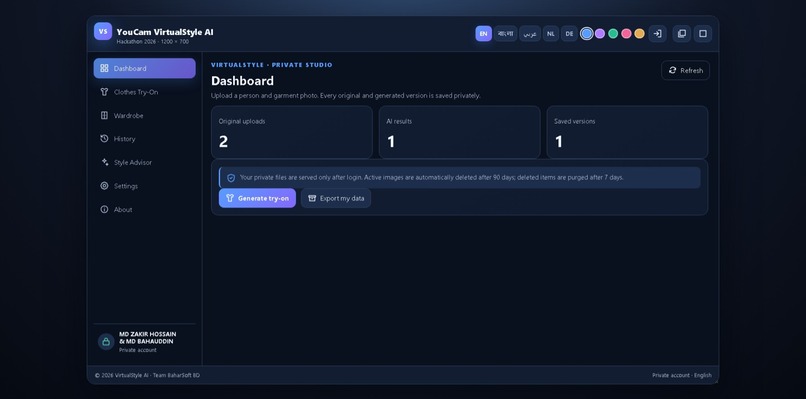
Task: Switch language to DE
Action: point(569,33)
